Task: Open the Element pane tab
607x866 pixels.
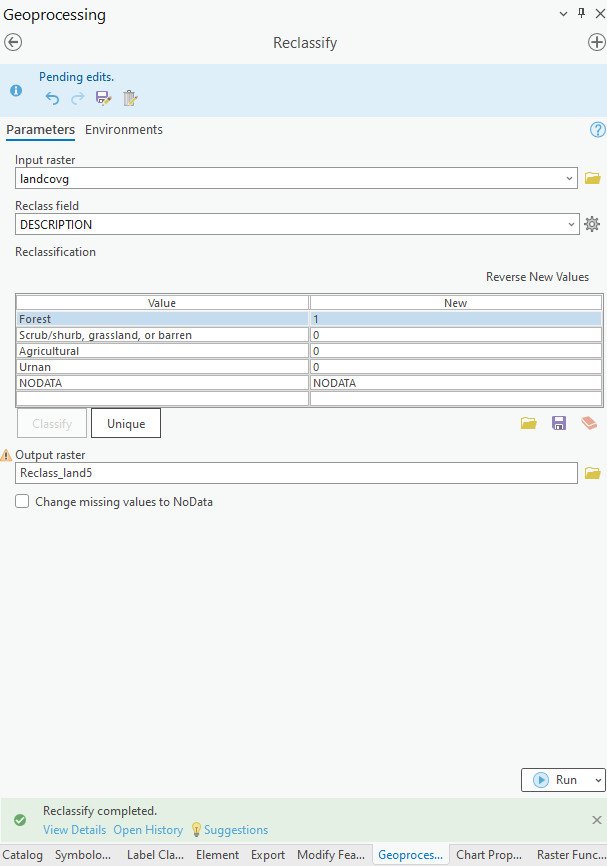Action: pos(218,855)
